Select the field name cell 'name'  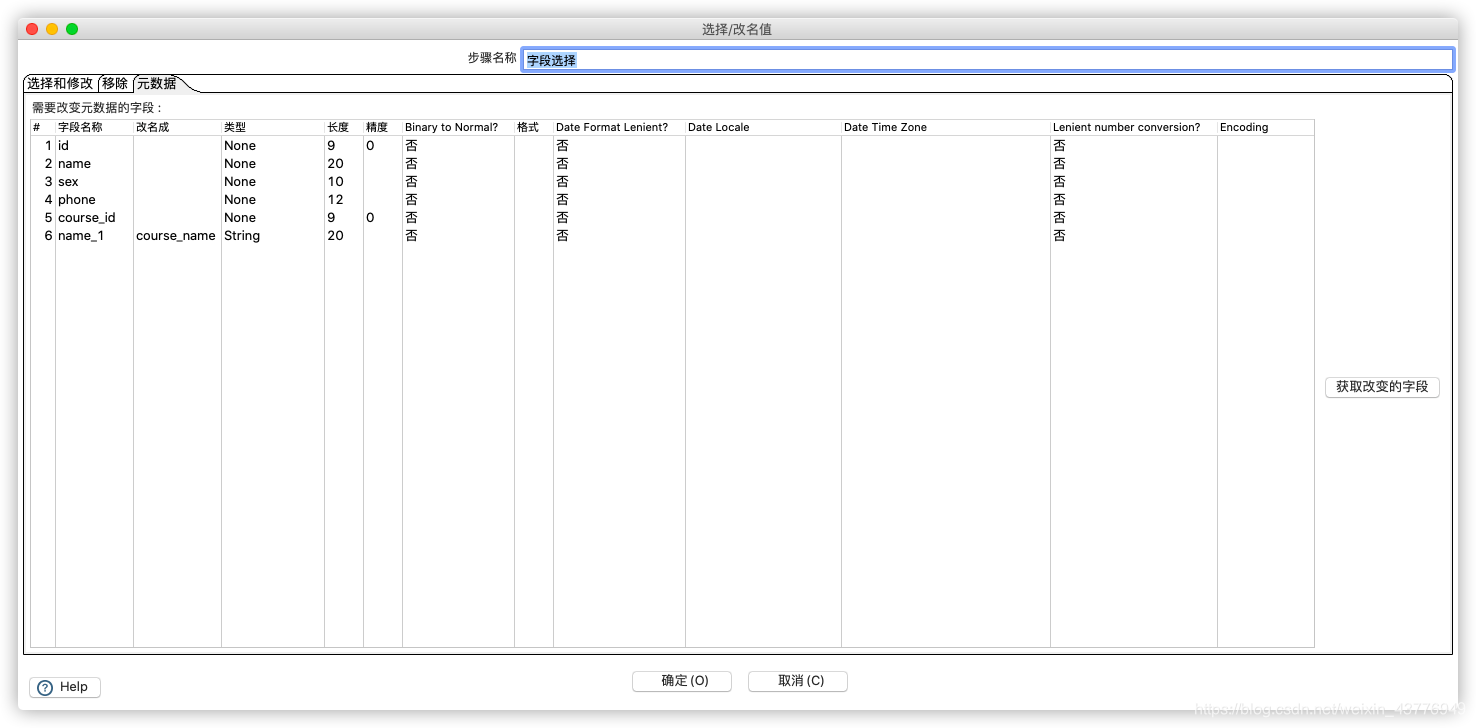tap(94, 163)
